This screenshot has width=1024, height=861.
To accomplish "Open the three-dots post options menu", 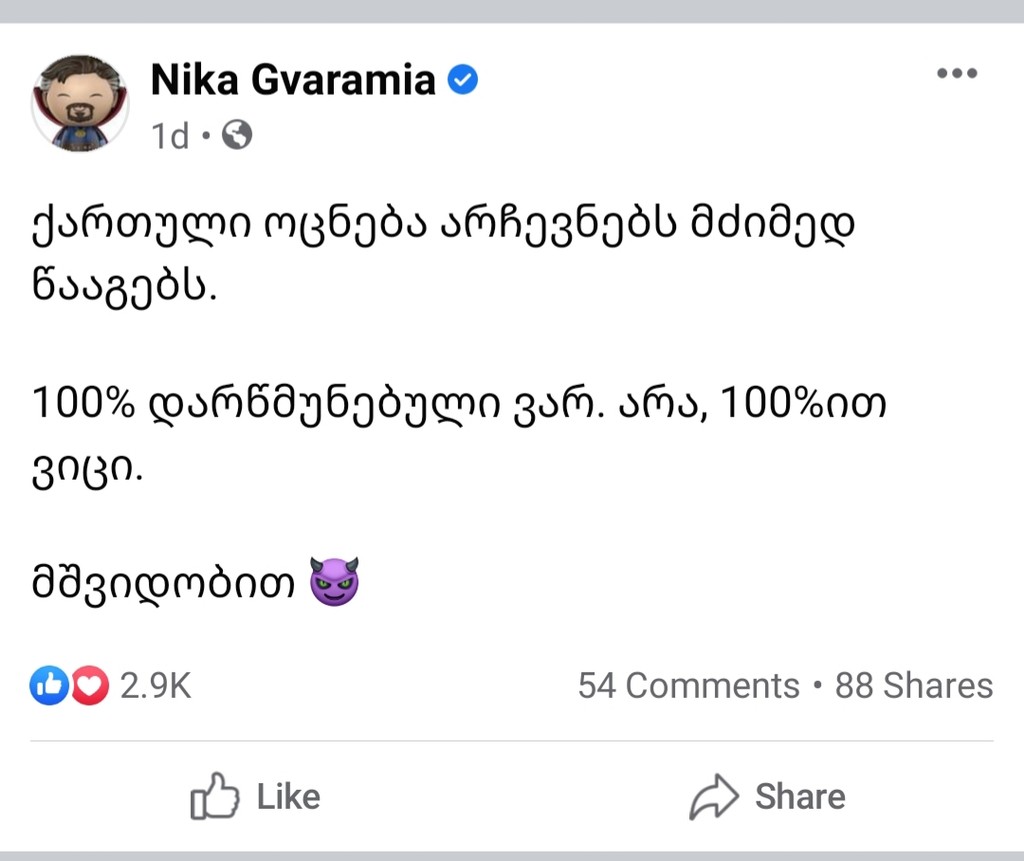I will point(956,74).
